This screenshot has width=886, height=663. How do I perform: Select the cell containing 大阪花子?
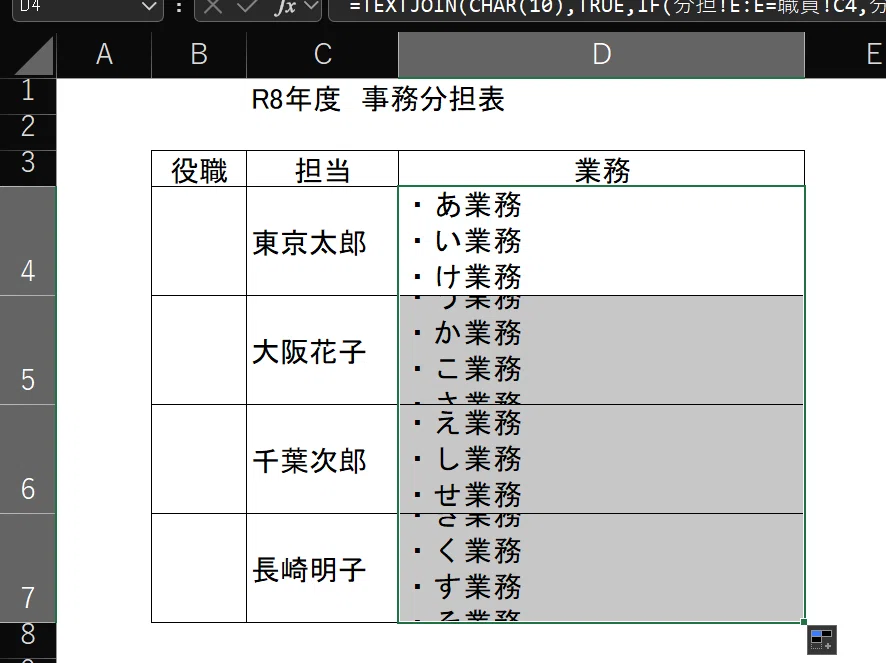(x=323, y=350)
